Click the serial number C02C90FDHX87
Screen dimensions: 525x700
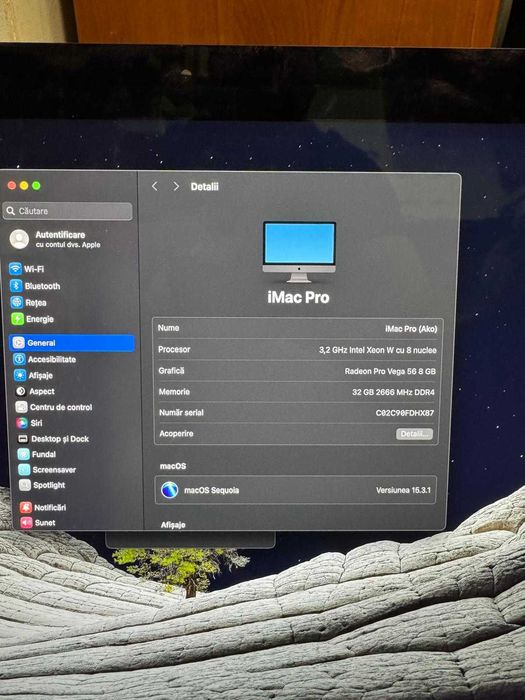tap(404, 413)
